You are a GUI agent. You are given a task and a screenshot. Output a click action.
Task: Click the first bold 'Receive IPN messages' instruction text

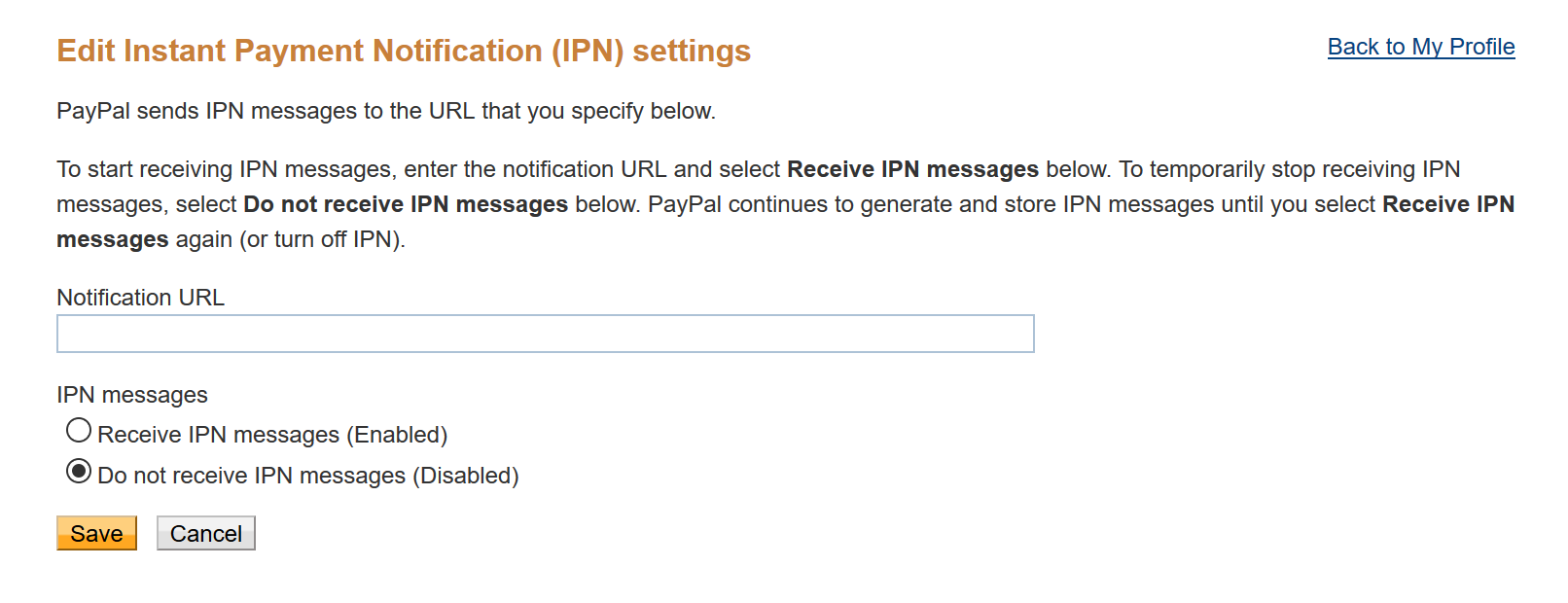click(x=912, y=169)
